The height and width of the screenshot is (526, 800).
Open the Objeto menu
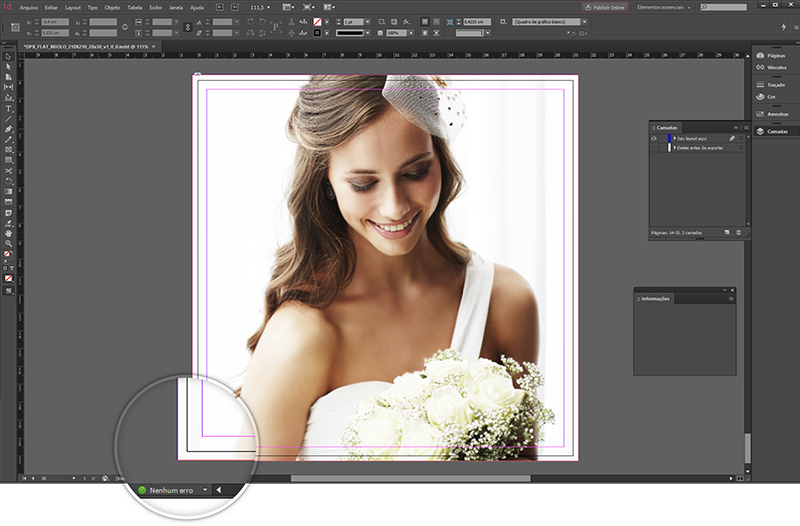111,6
